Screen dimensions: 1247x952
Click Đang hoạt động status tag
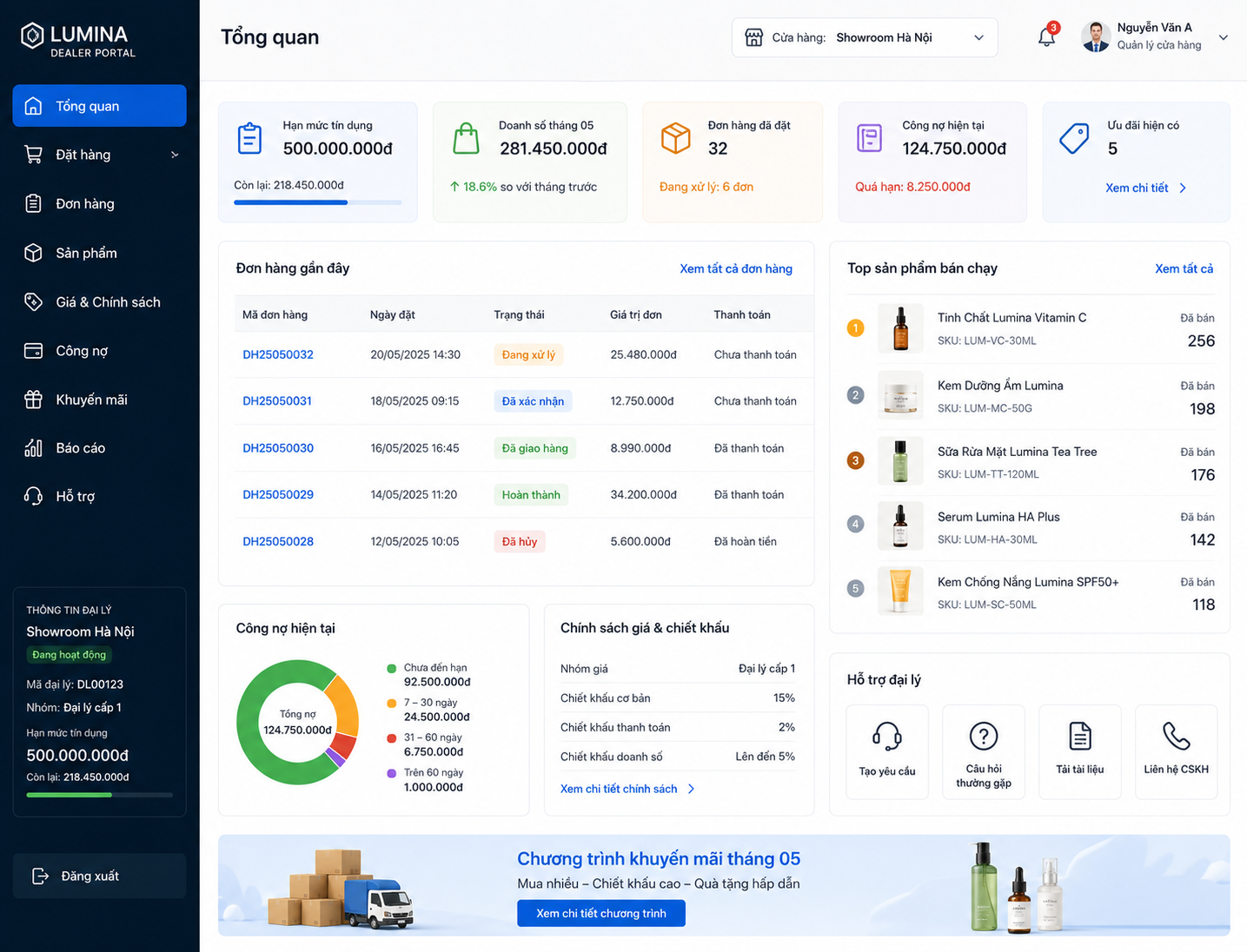coord(70,655)
